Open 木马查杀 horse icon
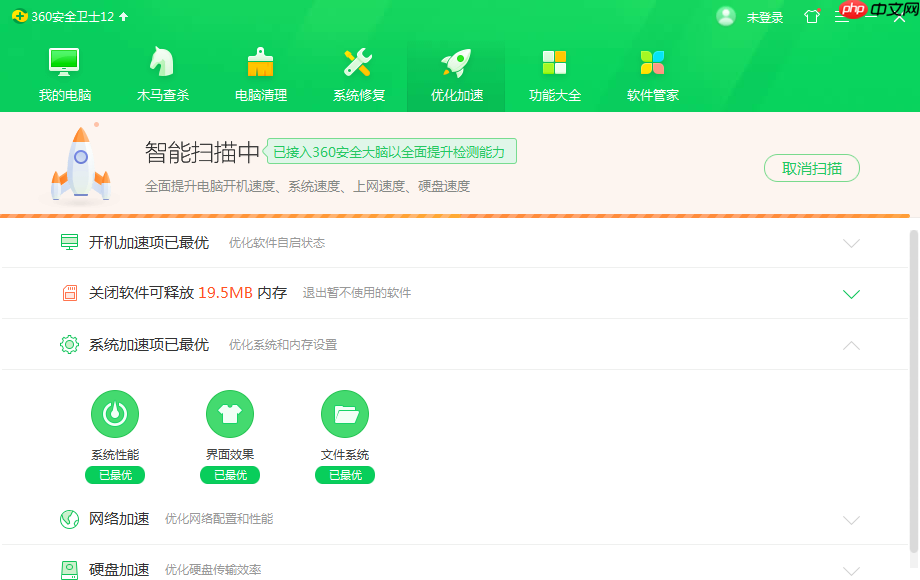Viewport: 920px width, 580px height. point(162,62)
